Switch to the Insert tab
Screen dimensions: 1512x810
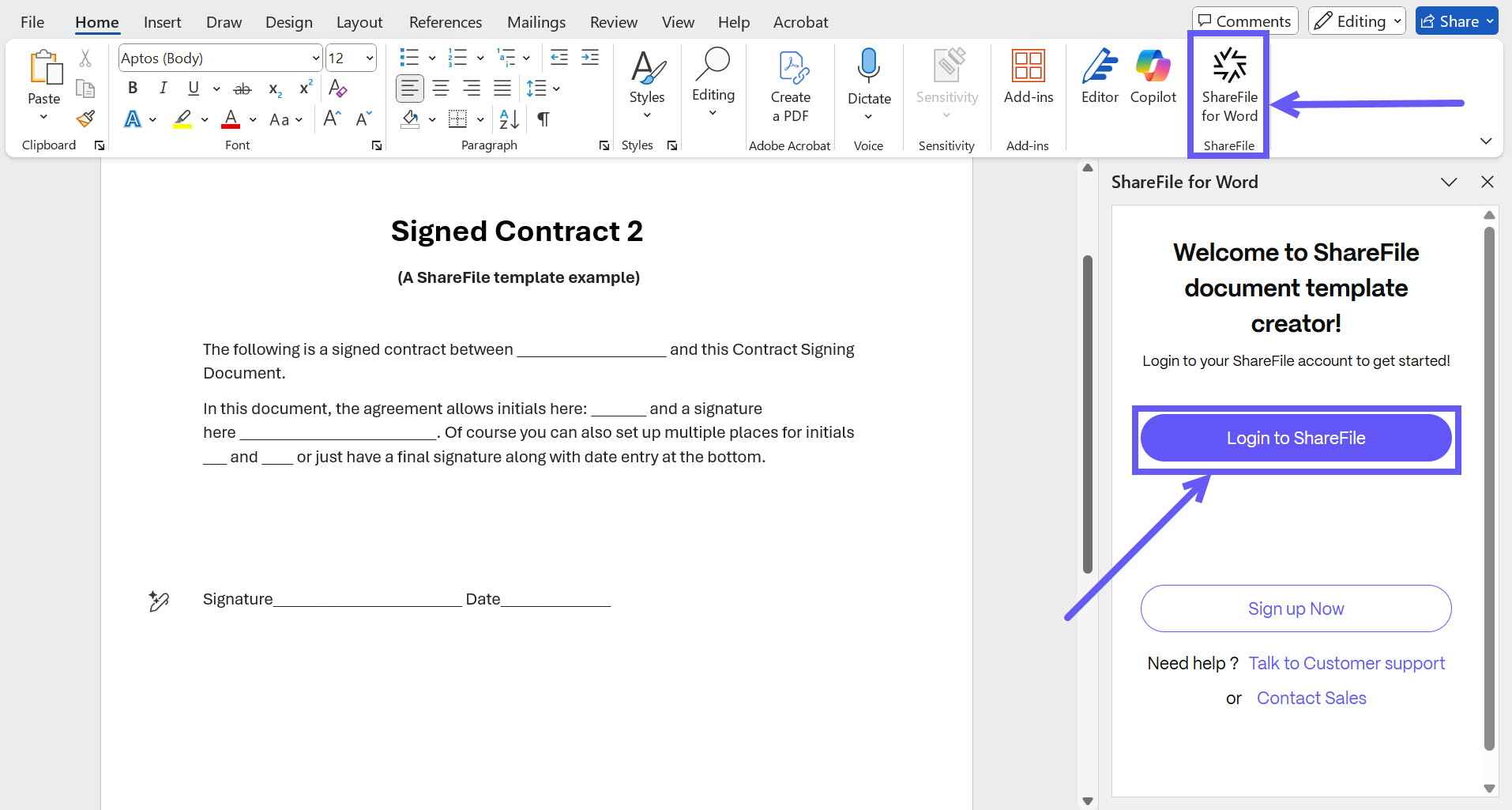pos(162,22)
